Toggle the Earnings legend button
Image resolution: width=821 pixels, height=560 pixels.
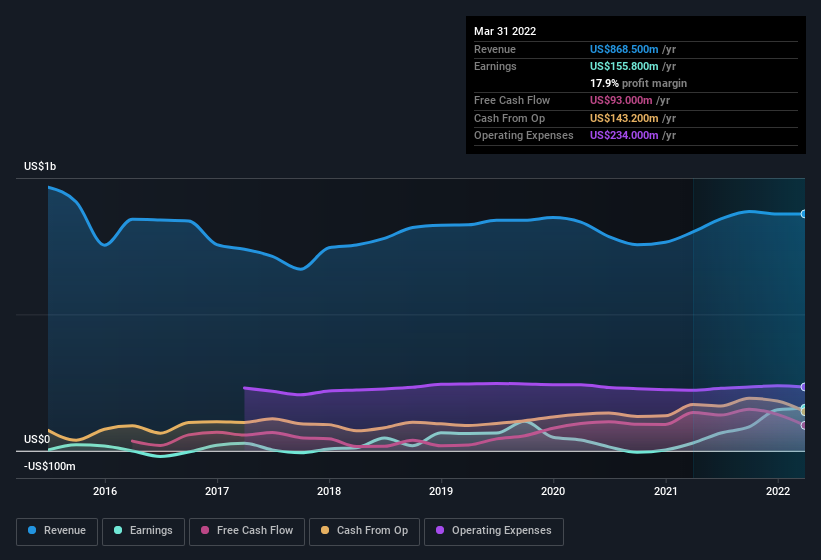(x=143, y=531)
